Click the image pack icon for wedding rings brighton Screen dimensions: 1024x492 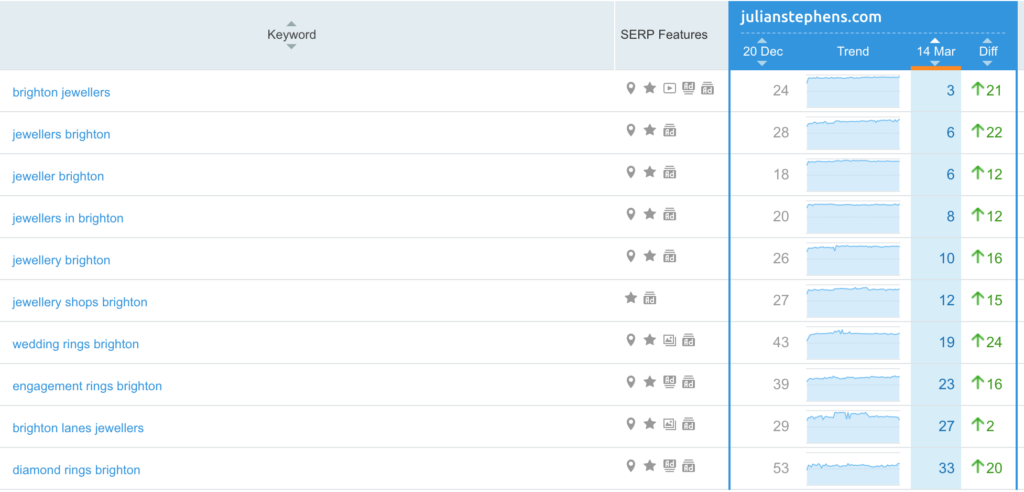(669, 340)
